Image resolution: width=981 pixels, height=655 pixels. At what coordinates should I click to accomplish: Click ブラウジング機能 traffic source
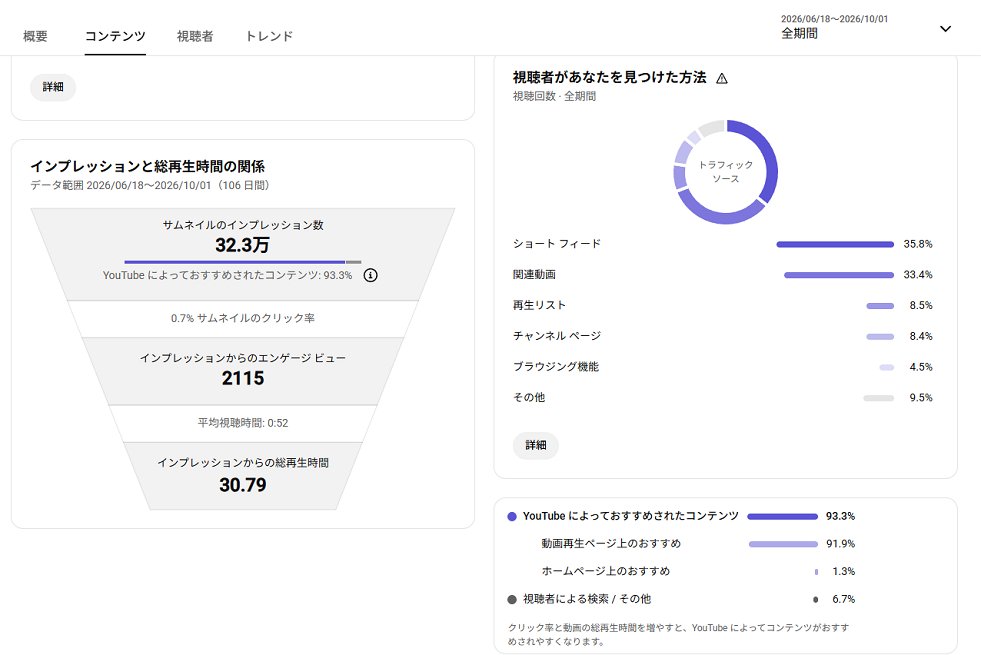tap(723, 367)
